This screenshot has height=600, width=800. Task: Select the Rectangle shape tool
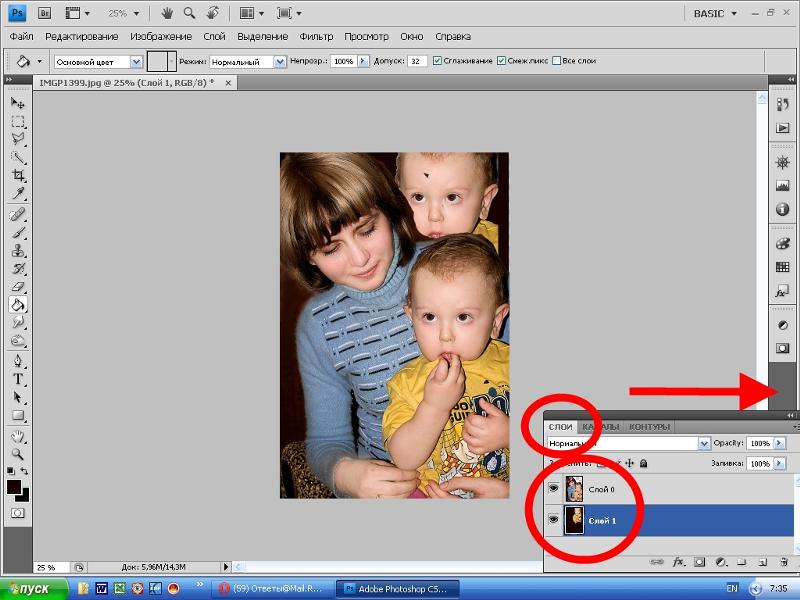(x=18, y=415)
